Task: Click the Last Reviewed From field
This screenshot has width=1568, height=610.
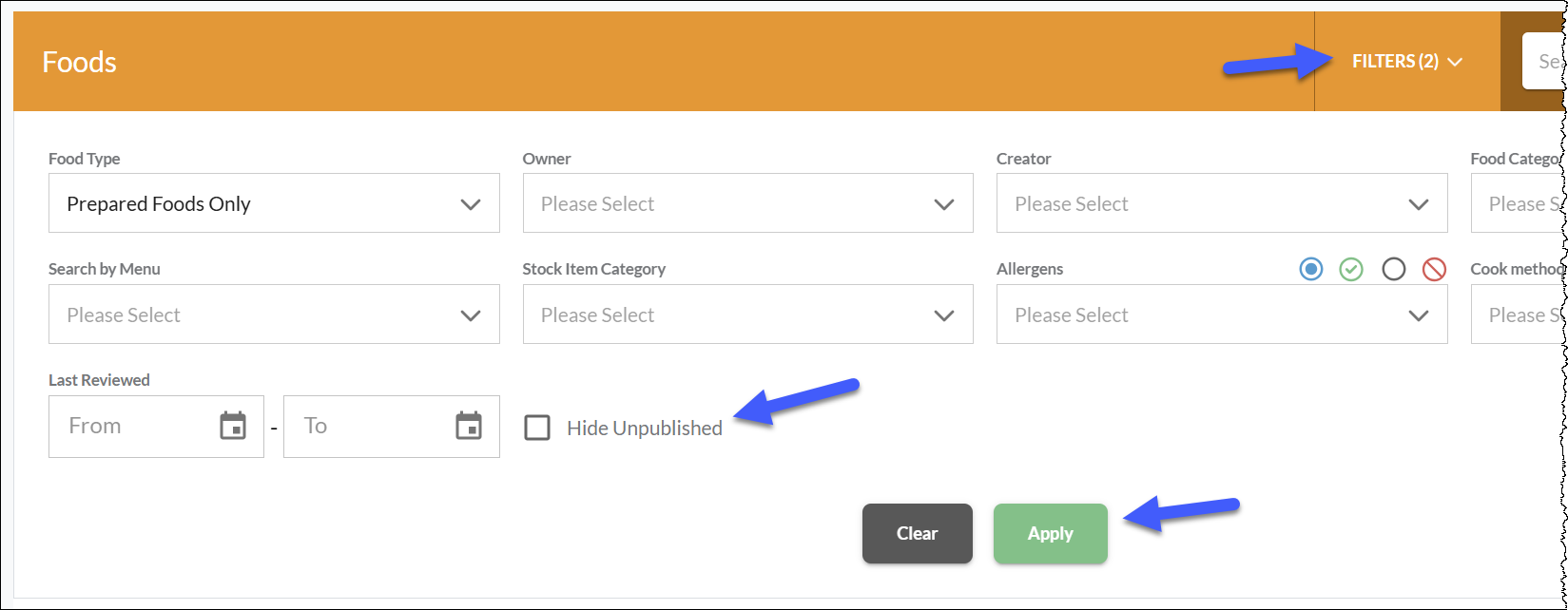Action: point(156,427)
